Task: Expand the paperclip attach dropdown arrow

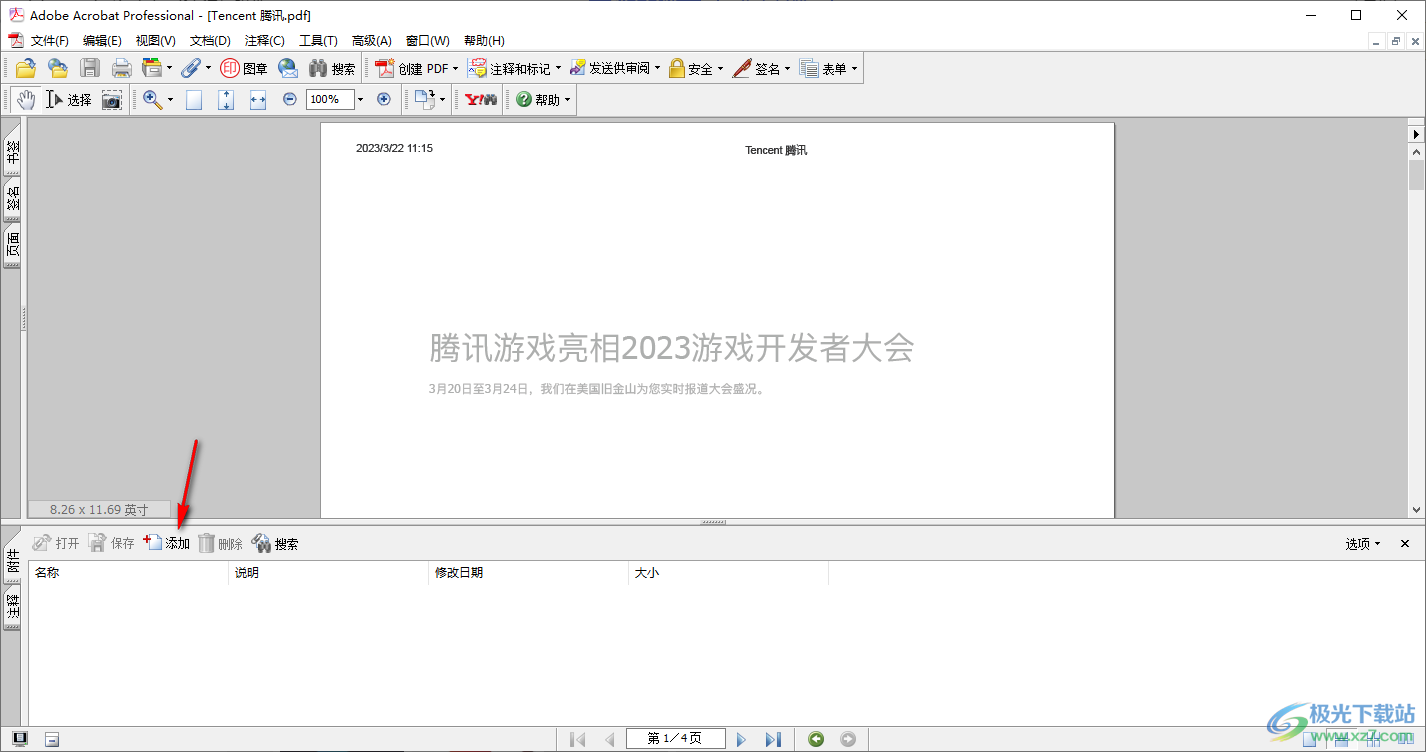Action: tap(208, 68)
